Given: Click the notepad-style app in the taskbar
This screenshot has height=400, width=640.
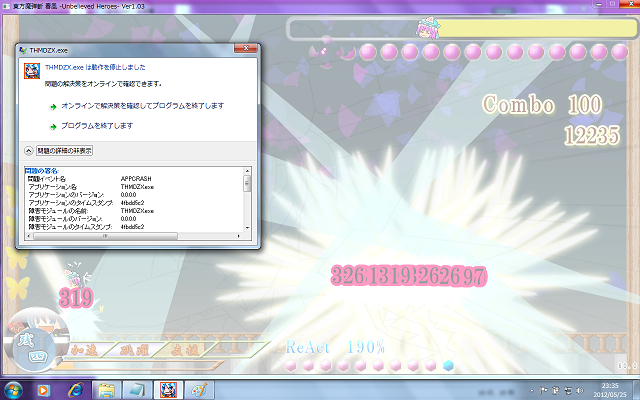Looking at the screenshot, I should [x=137, y=389].
